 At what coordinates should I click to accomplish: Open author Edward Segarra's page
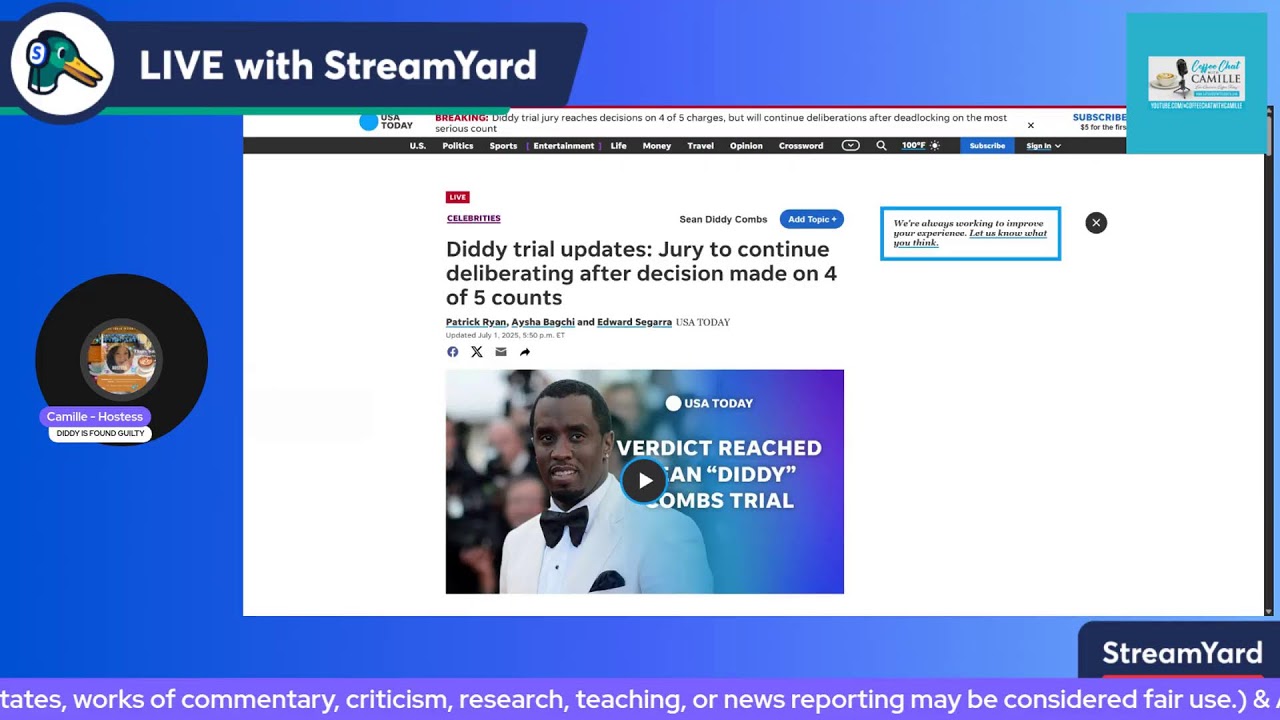tap(635, 322)
